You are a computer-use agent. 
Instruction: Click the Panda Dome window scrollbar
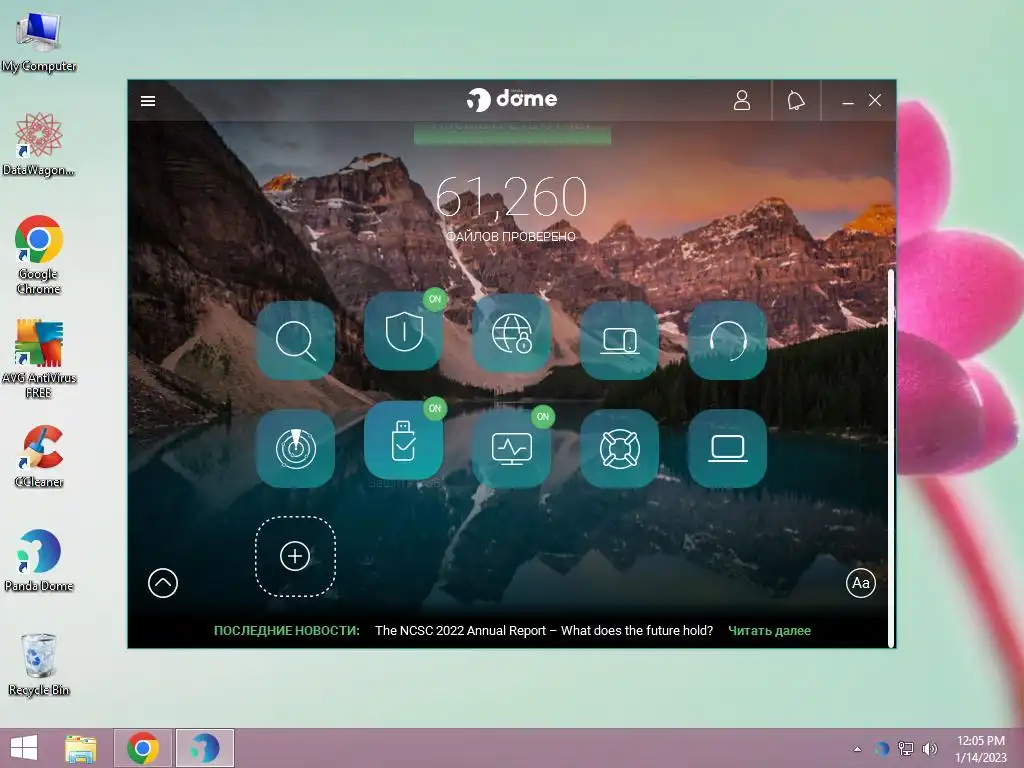(x=891, y=457)
